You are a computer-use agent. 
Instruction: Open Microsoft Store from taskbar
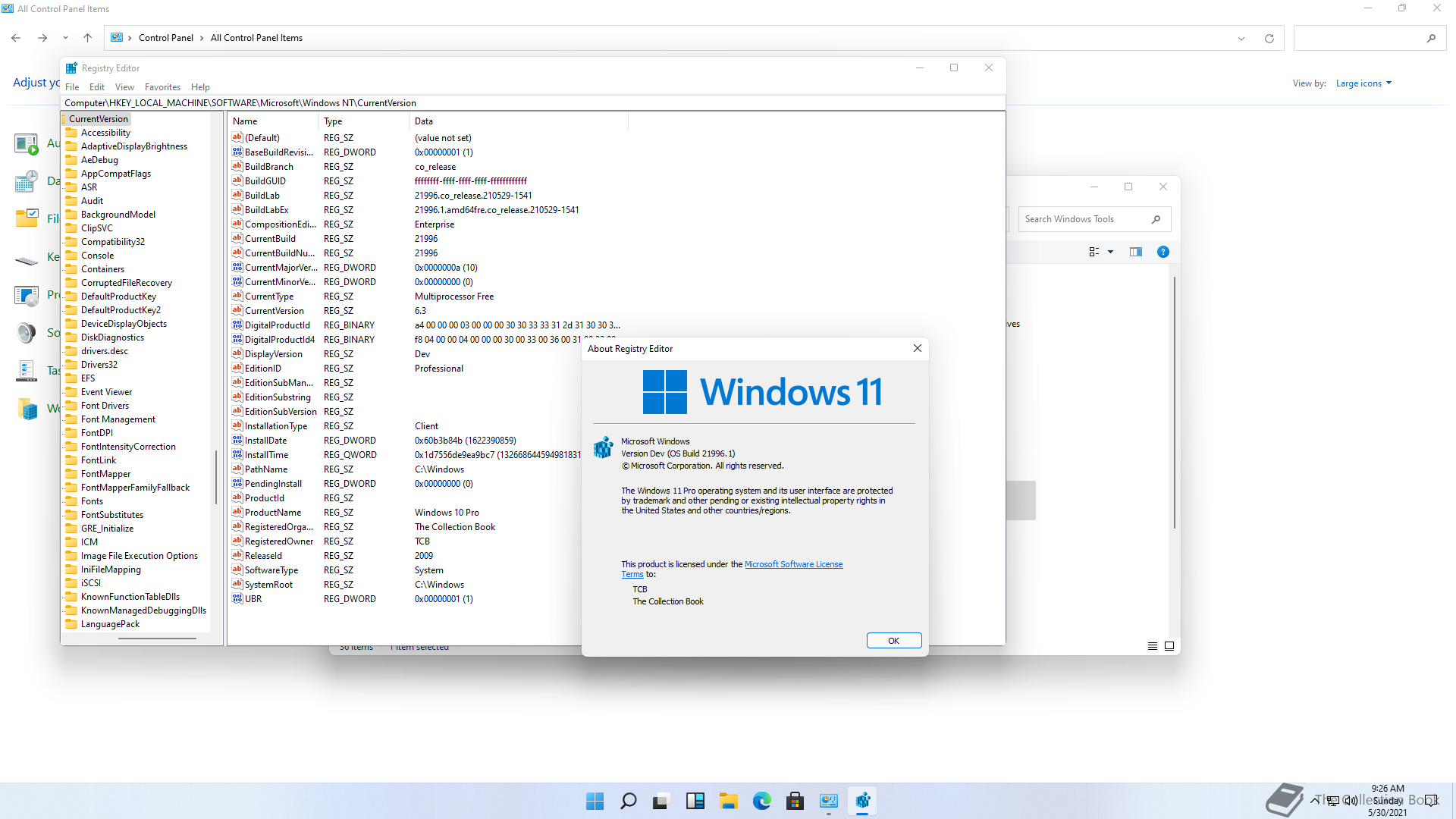pyautogui.click(x=795, y=801)
